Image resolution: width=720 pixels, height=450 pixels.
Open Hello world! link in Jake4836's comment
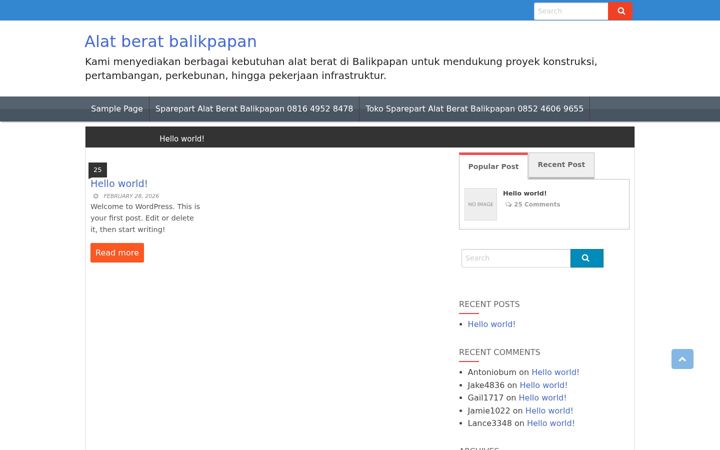pos(543,385)
